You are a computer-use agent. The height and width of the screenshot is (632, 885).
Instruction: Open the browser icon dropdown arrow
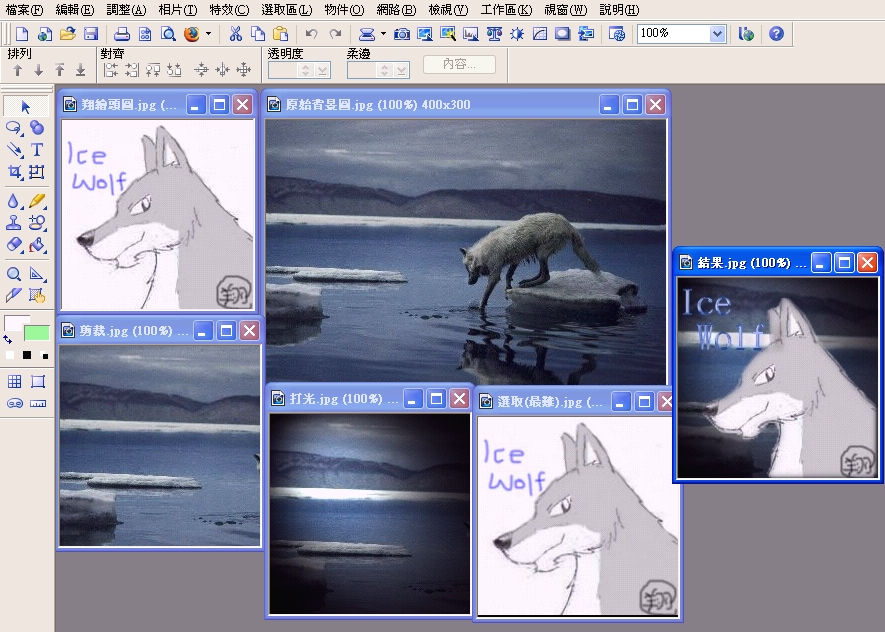tap(208, 33)
